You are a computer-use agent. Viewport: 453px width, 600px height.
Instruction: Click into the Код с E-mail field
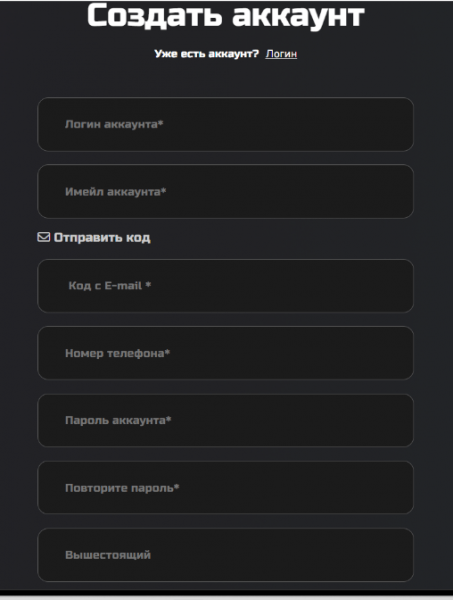point(225,286)
